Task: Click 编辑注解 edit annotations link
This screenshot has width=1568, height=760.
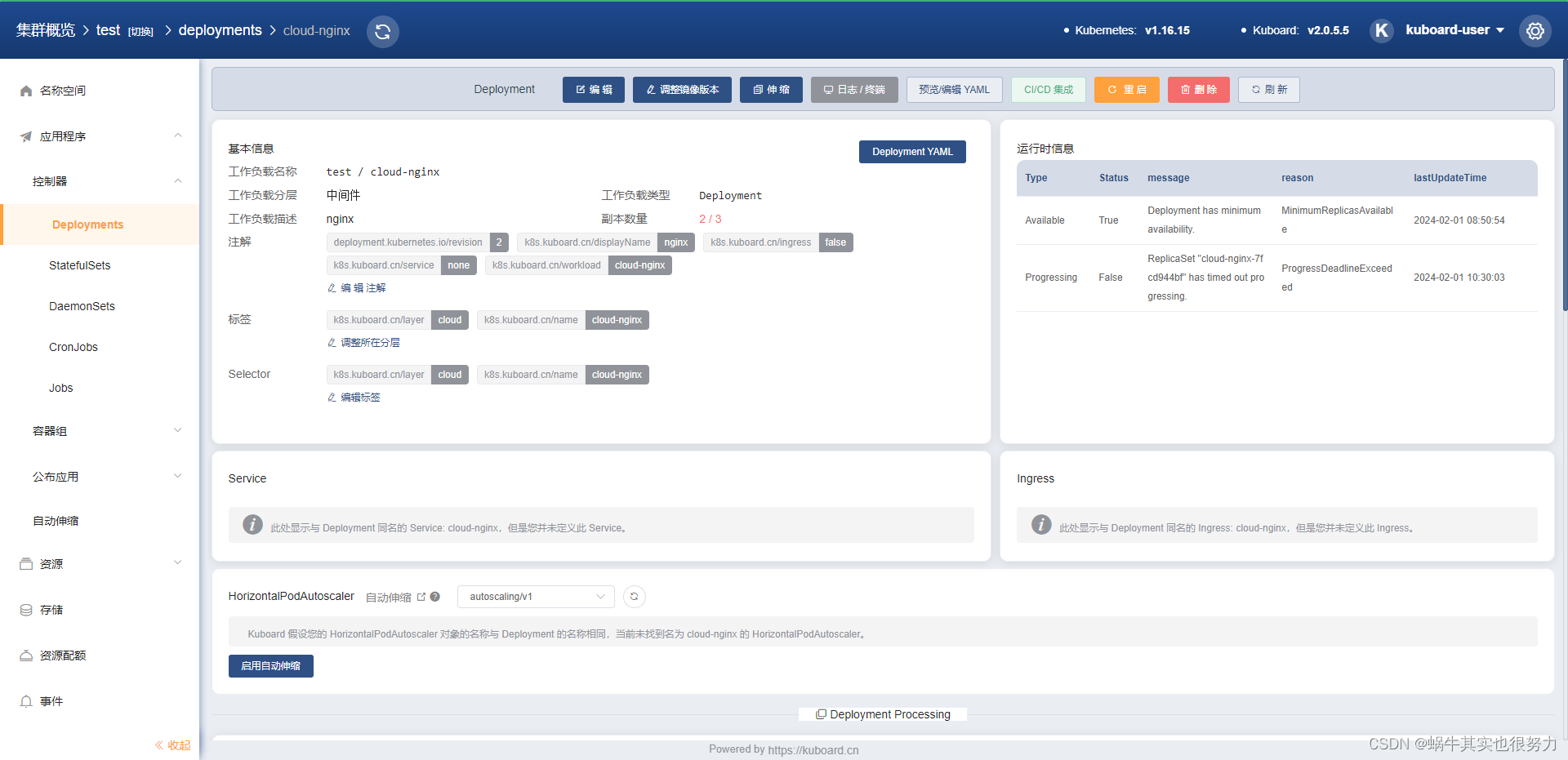Action: point(356,288)
